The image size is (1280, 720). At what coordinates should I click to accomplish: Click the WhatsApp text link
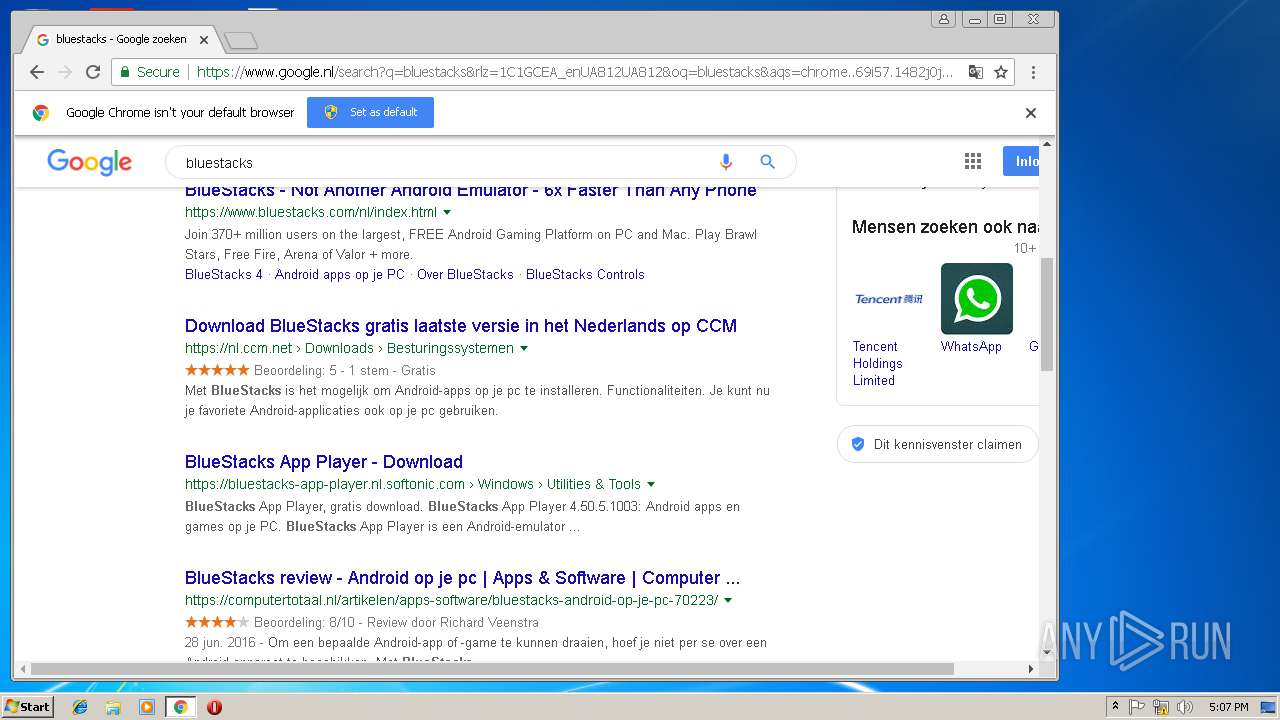(971, 346)
